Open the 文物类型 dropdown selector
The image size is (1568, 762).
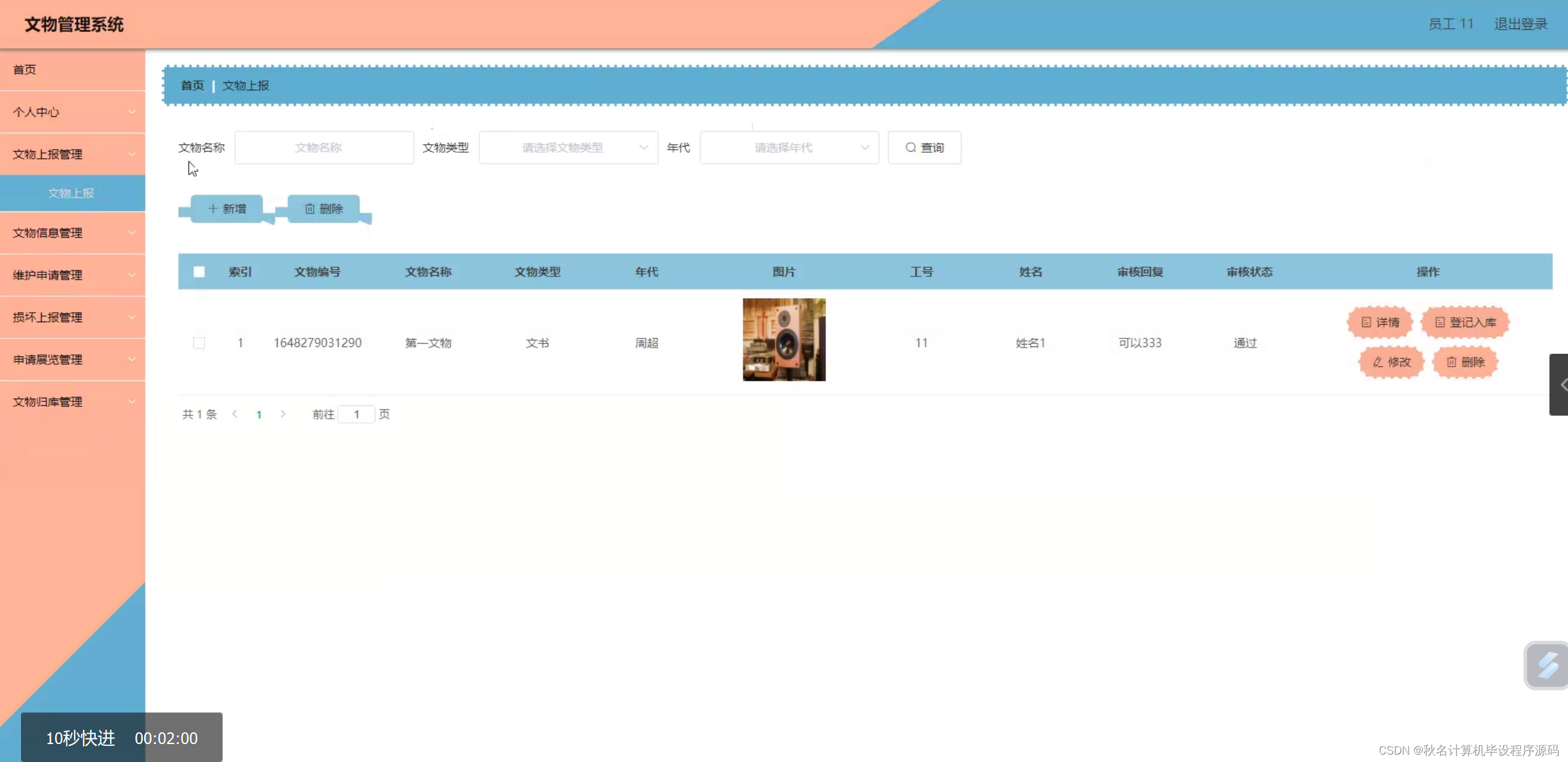coord(568,147)
